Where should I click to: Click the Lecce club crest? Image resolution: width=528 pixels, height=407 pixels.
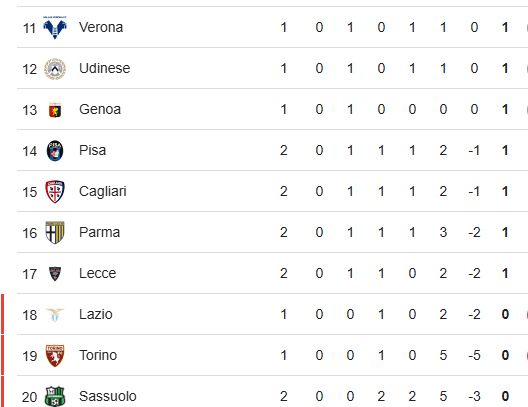[55, 274]
